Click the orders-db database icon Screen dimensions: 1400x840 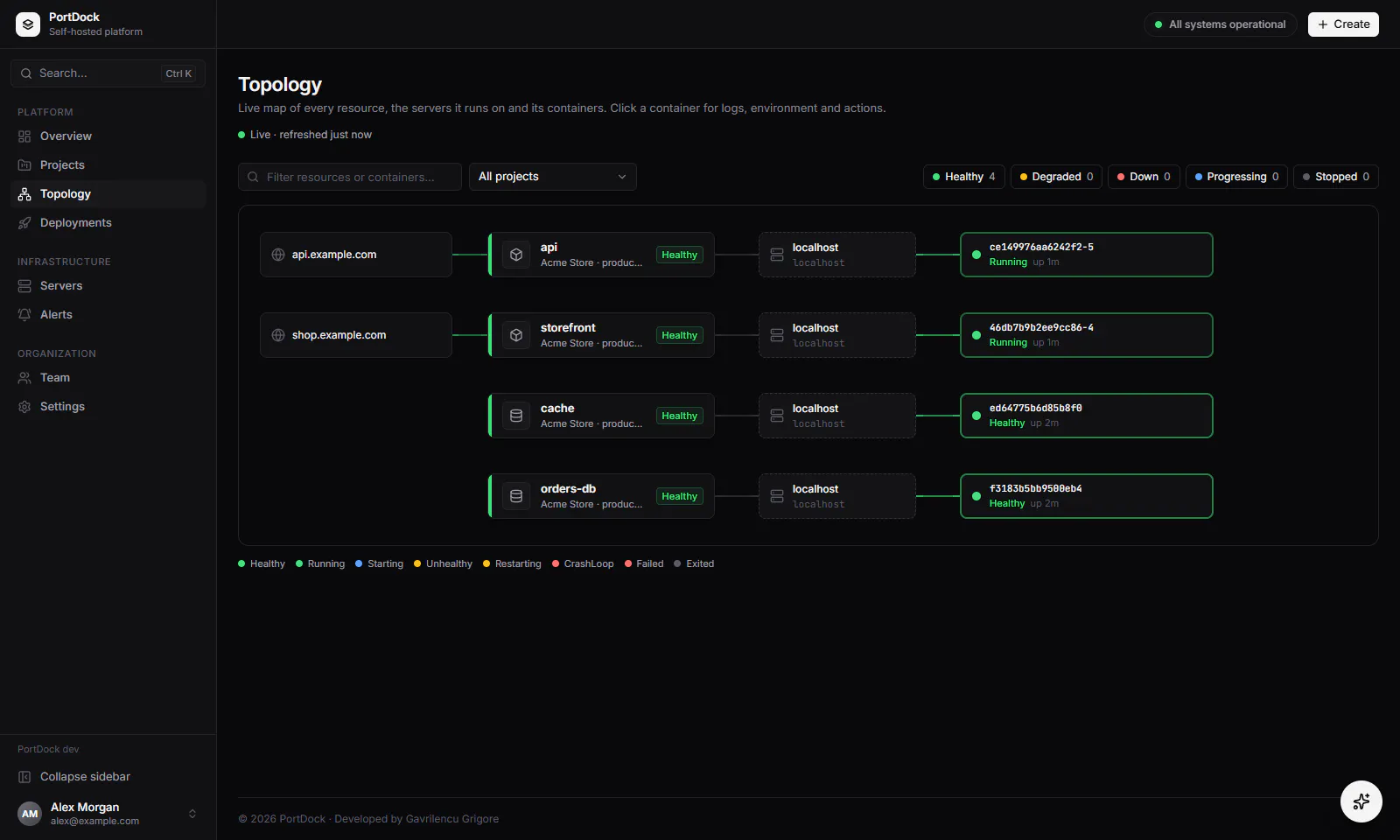(x=516, y=496)
